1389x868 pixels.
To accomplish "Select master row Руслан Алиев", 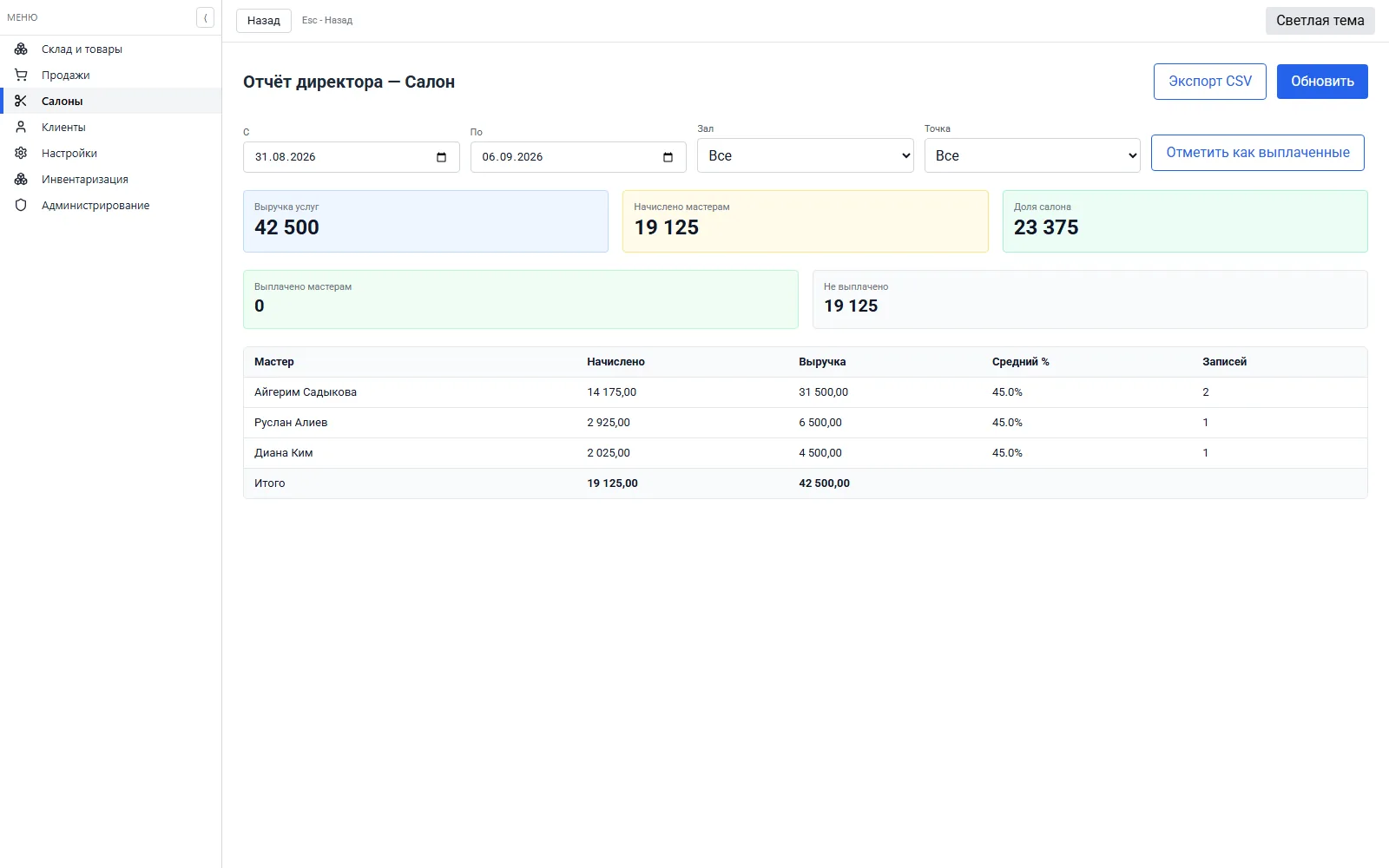I will pyautogui.click(x=805, y=423).
